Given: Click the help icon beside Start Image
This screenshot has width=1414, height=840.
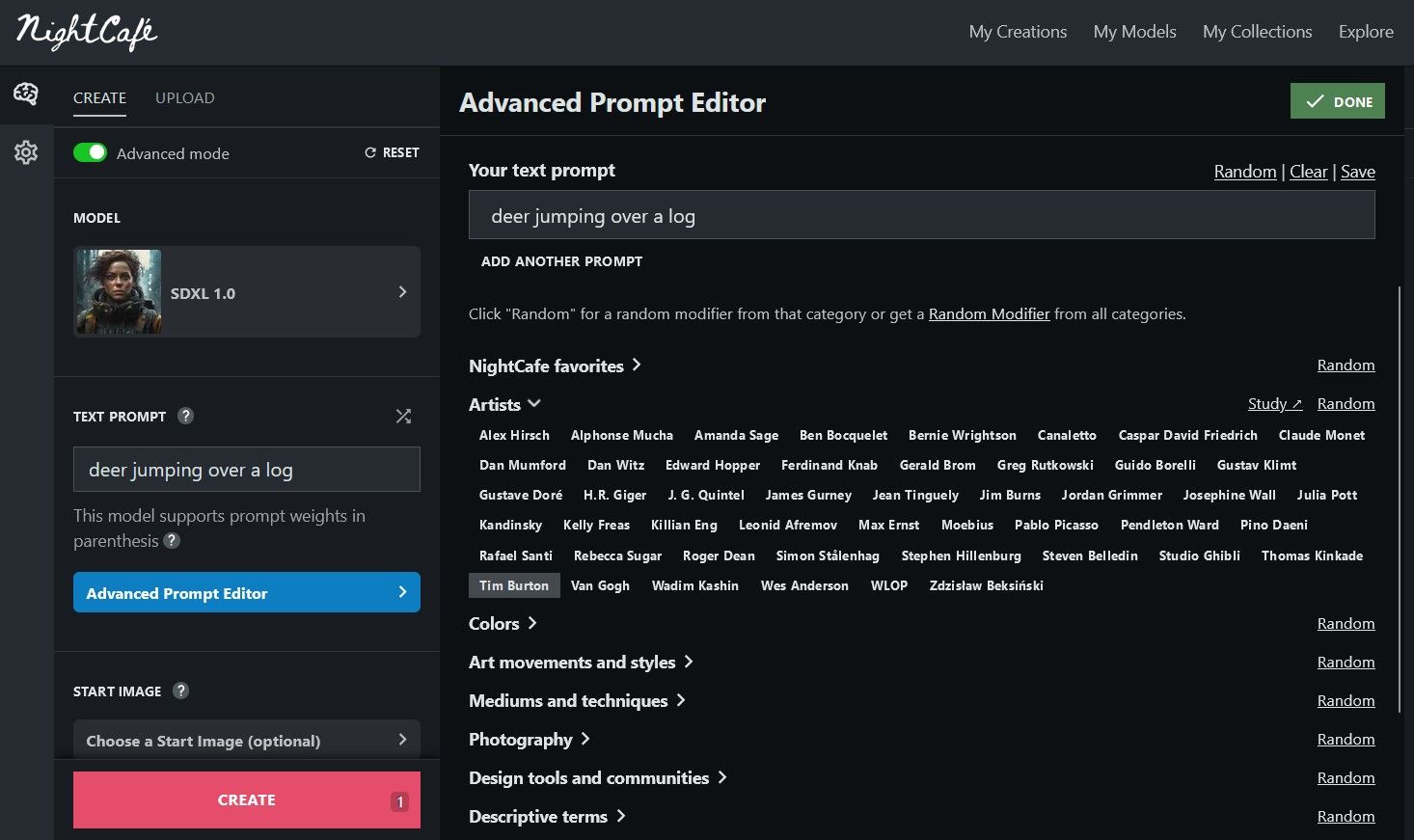Looking at the screenshot, I should point(180,691).
